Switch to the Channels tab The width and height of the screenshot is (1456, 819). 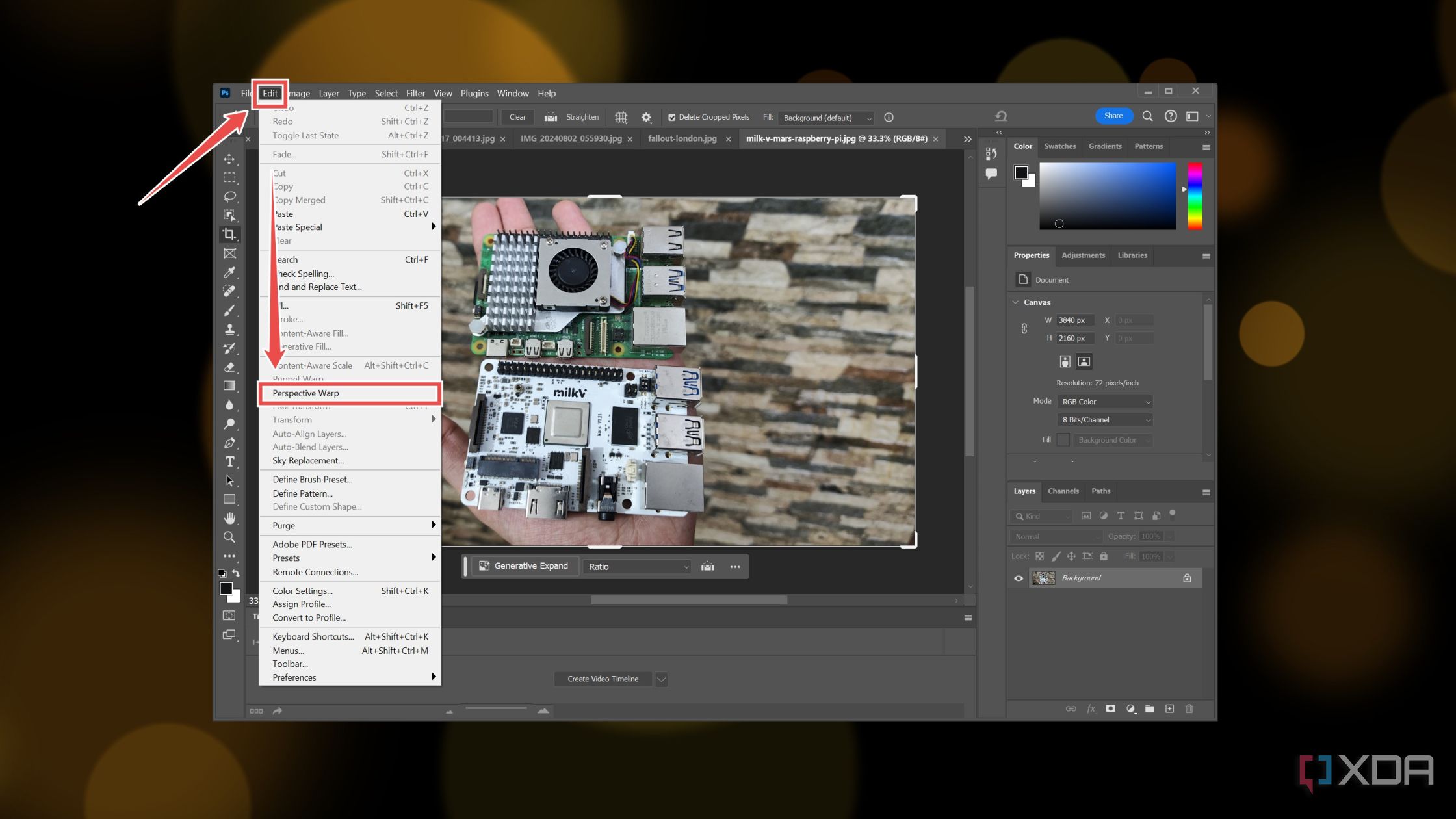1063,491
